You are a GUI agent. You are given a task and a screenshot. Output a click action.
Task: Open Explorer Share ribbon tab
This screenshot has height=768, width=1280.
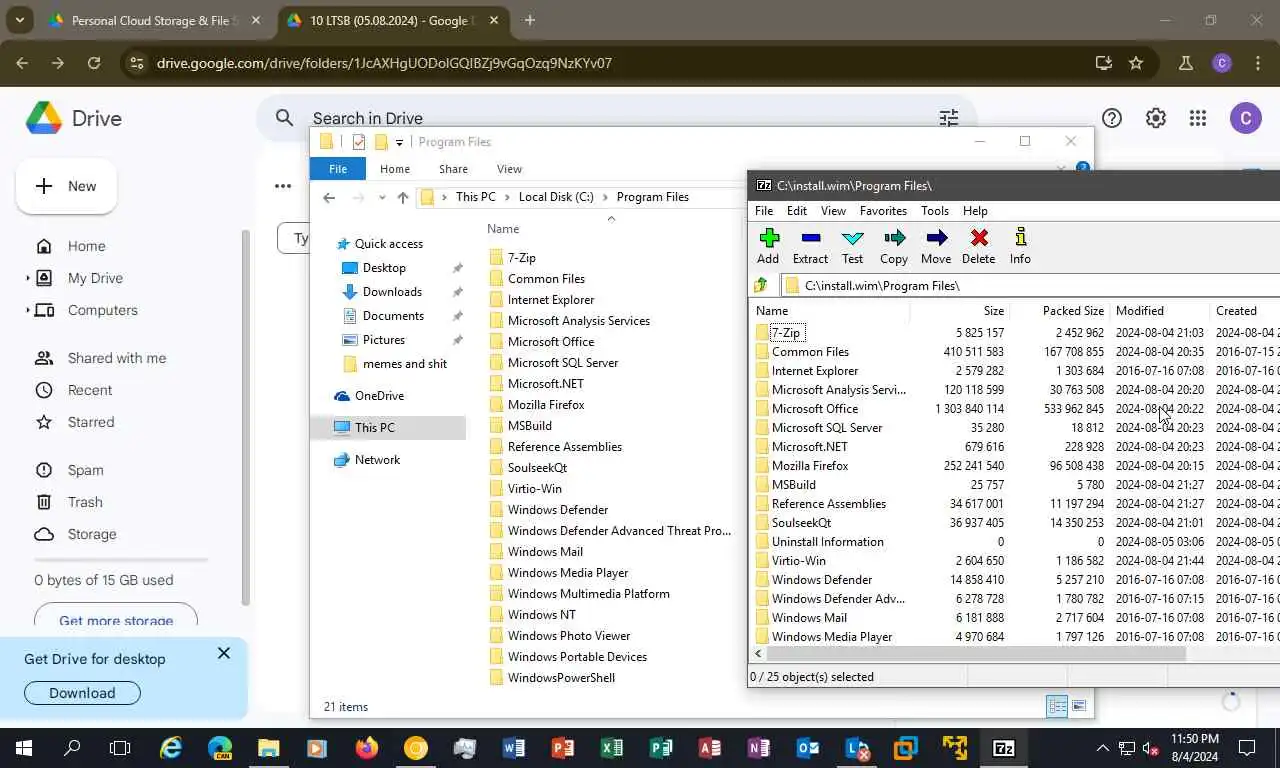[x=453, y=169]
